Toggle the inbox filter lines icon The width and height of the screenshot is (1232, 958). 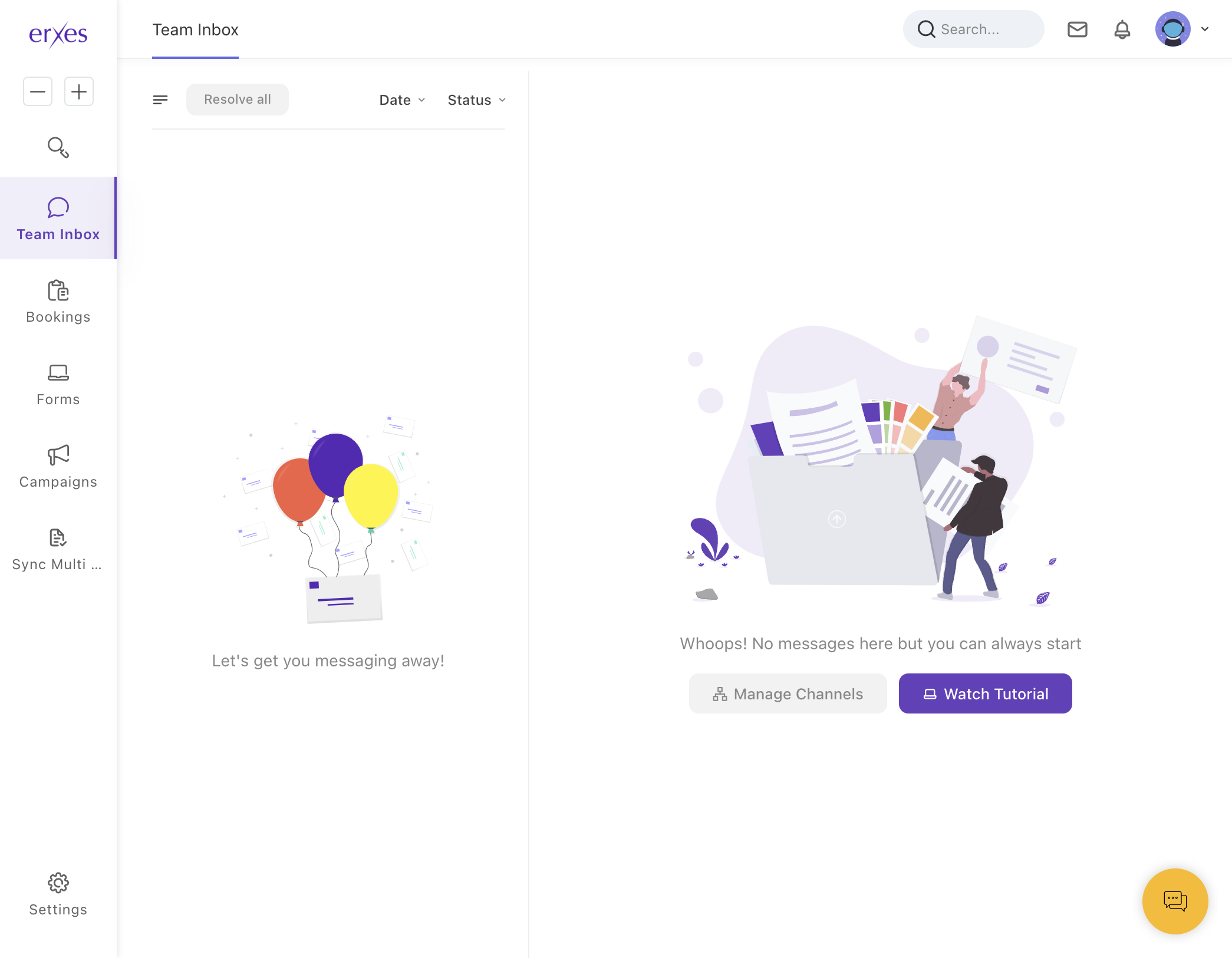point(160,100)
